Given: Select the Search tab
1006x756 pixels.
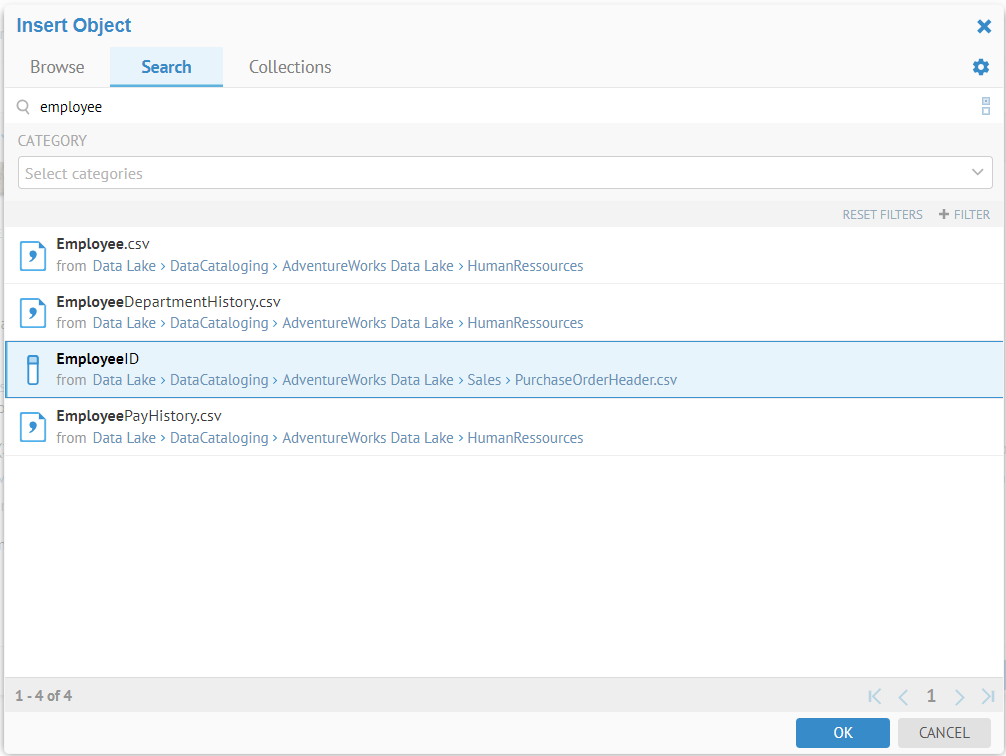Looking at the screenshot, I should pos(166,67).
